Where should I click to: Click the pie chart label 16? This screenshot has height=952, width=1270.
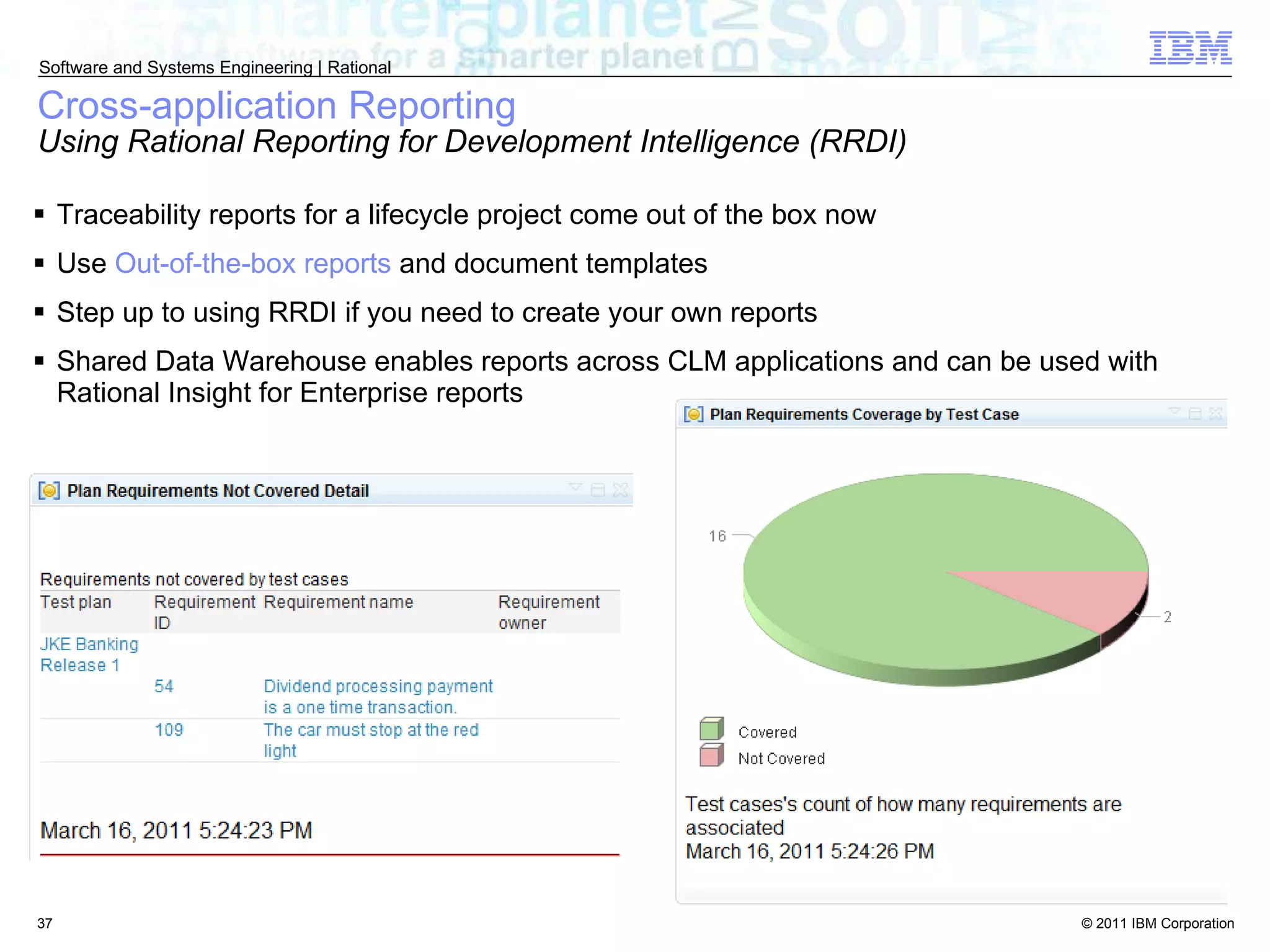[x=717, y=536]
